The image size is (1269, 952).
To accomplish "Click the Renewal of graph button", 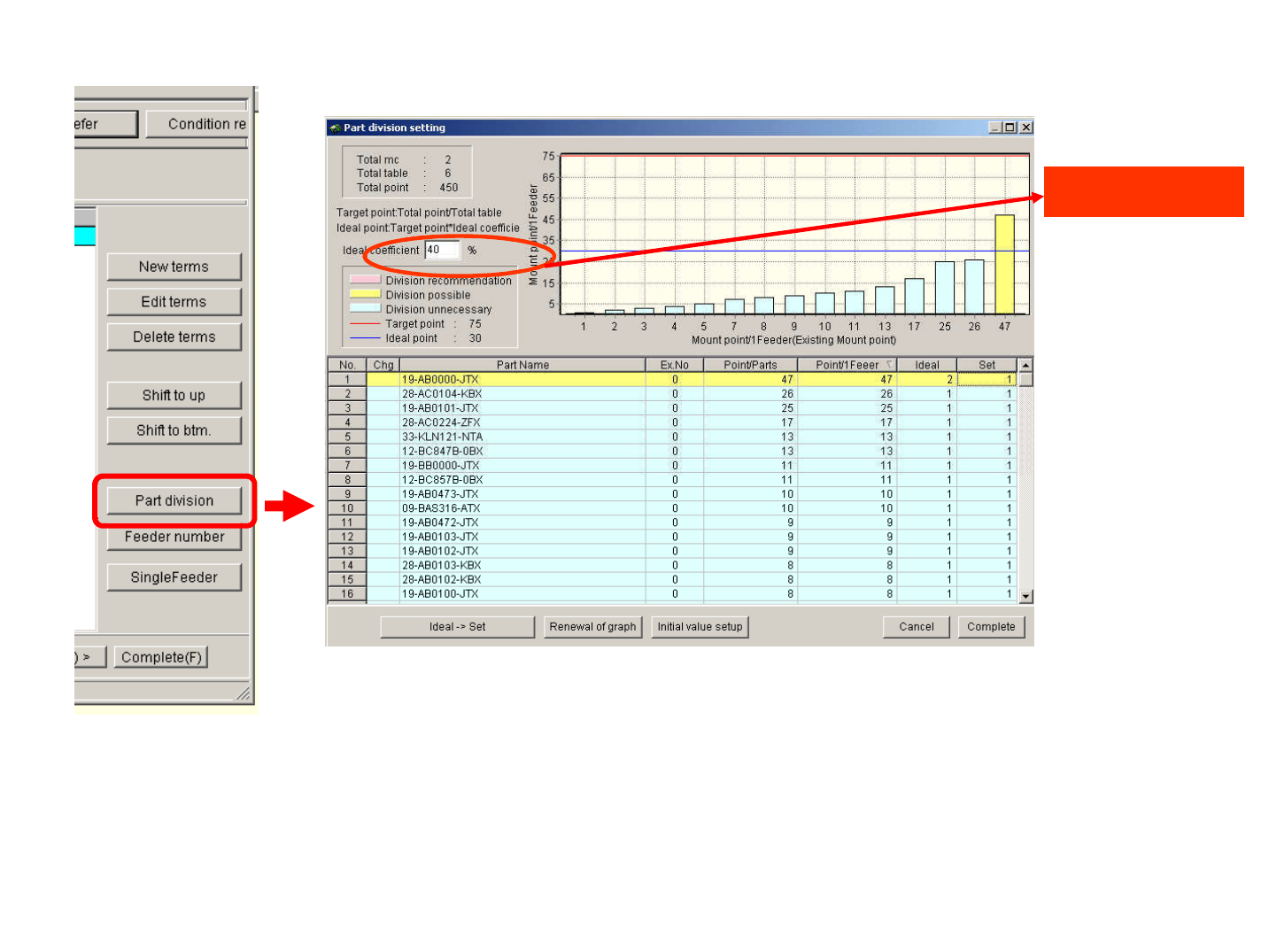I will click(x=592, y=627).
